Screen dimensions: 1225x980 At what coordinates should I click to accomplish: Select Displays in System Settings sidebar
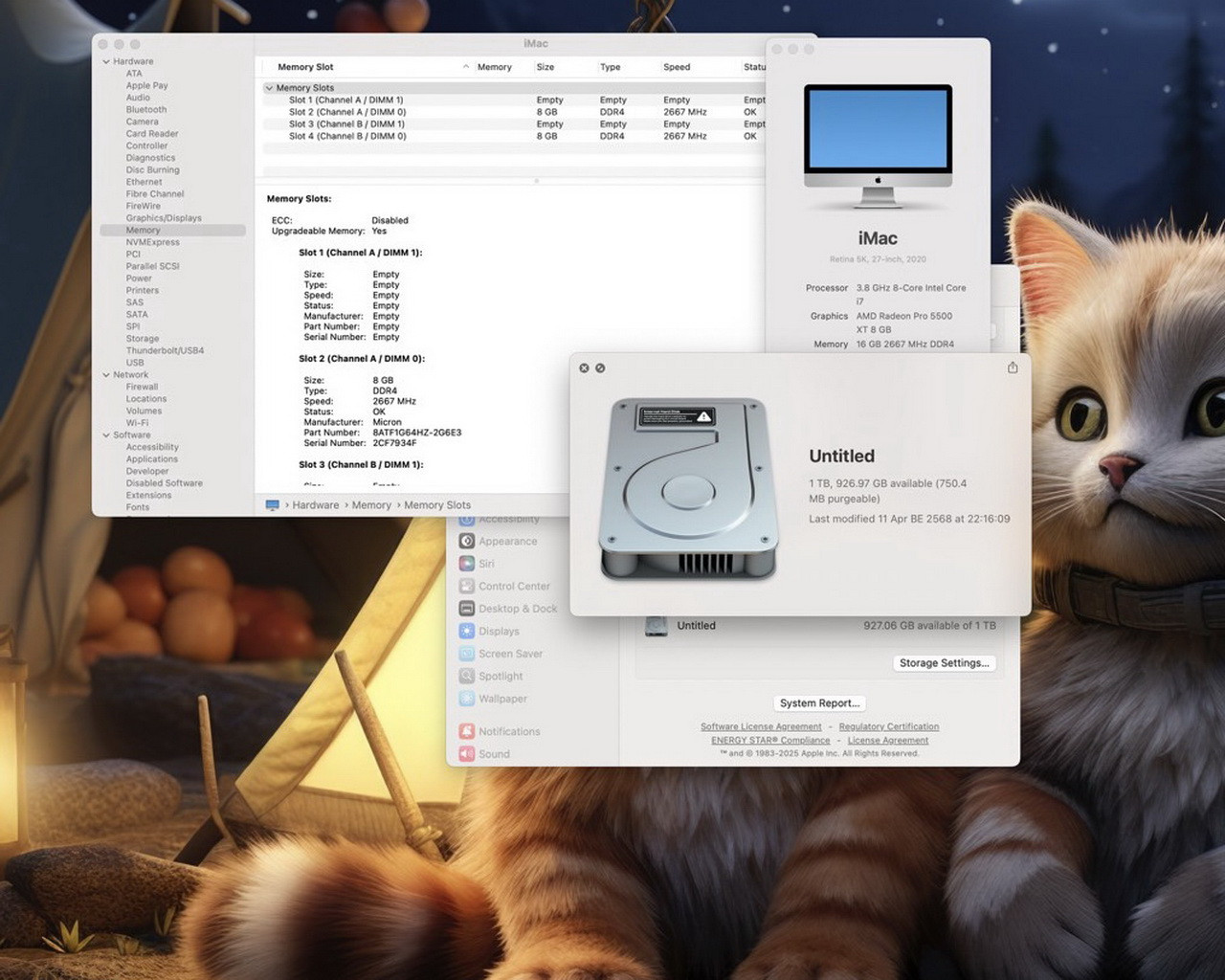(x=499, y=632)
